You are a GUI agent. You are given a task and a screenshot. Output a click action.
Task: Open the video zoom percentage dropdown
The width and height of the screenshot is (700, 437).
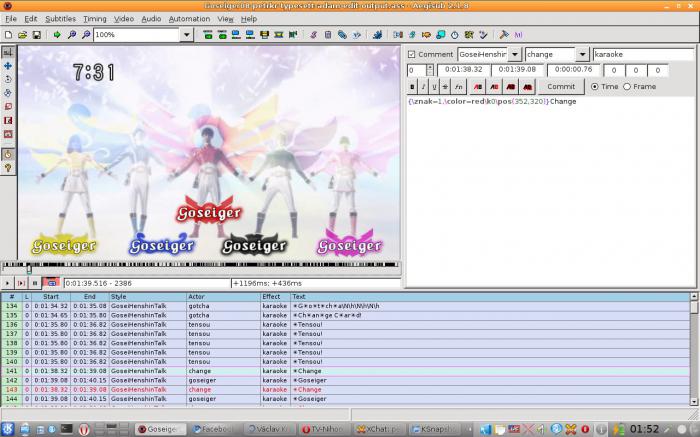[x=187, y=34]
